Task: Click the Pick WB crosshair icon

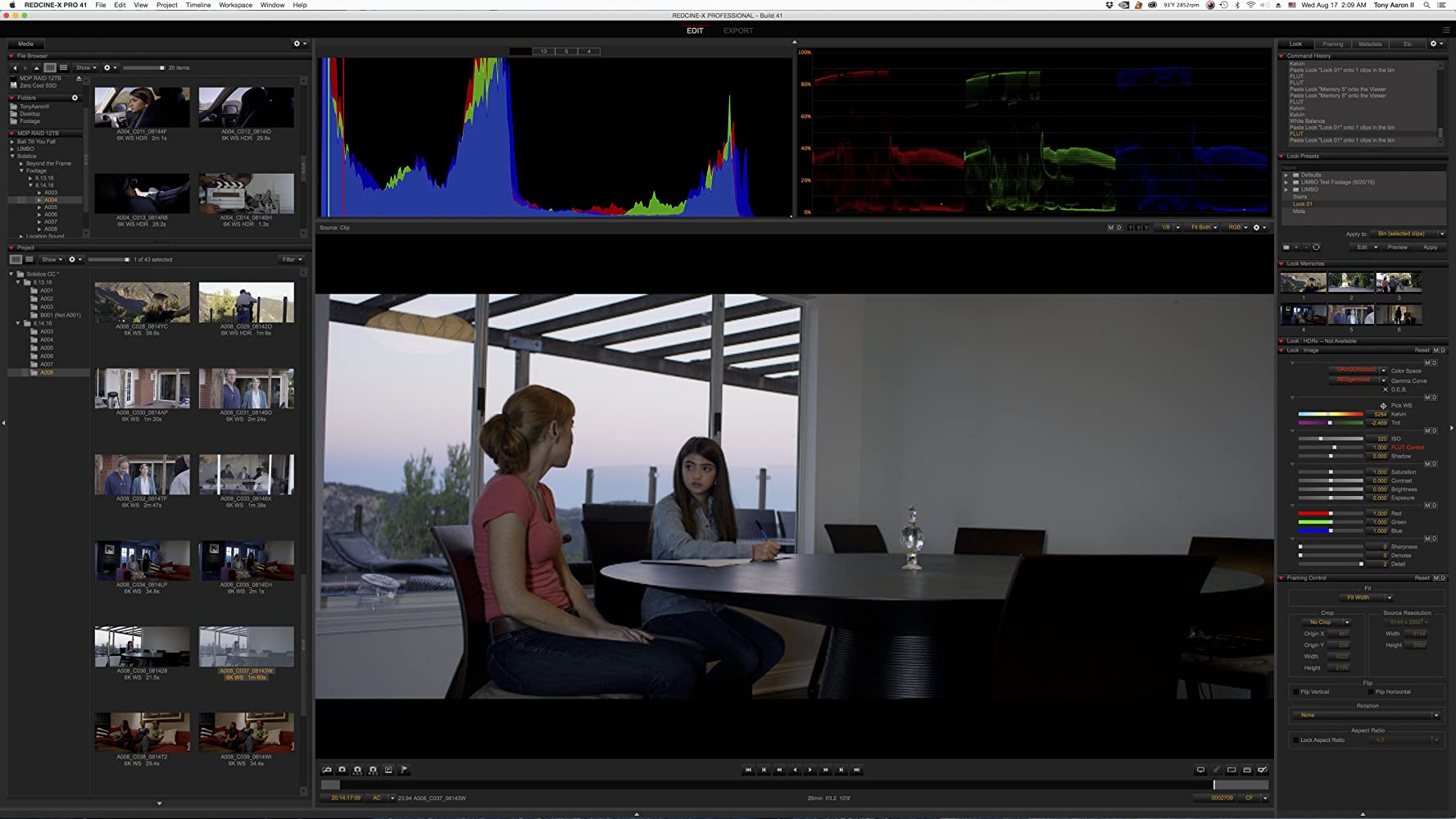Action: 1383,406
